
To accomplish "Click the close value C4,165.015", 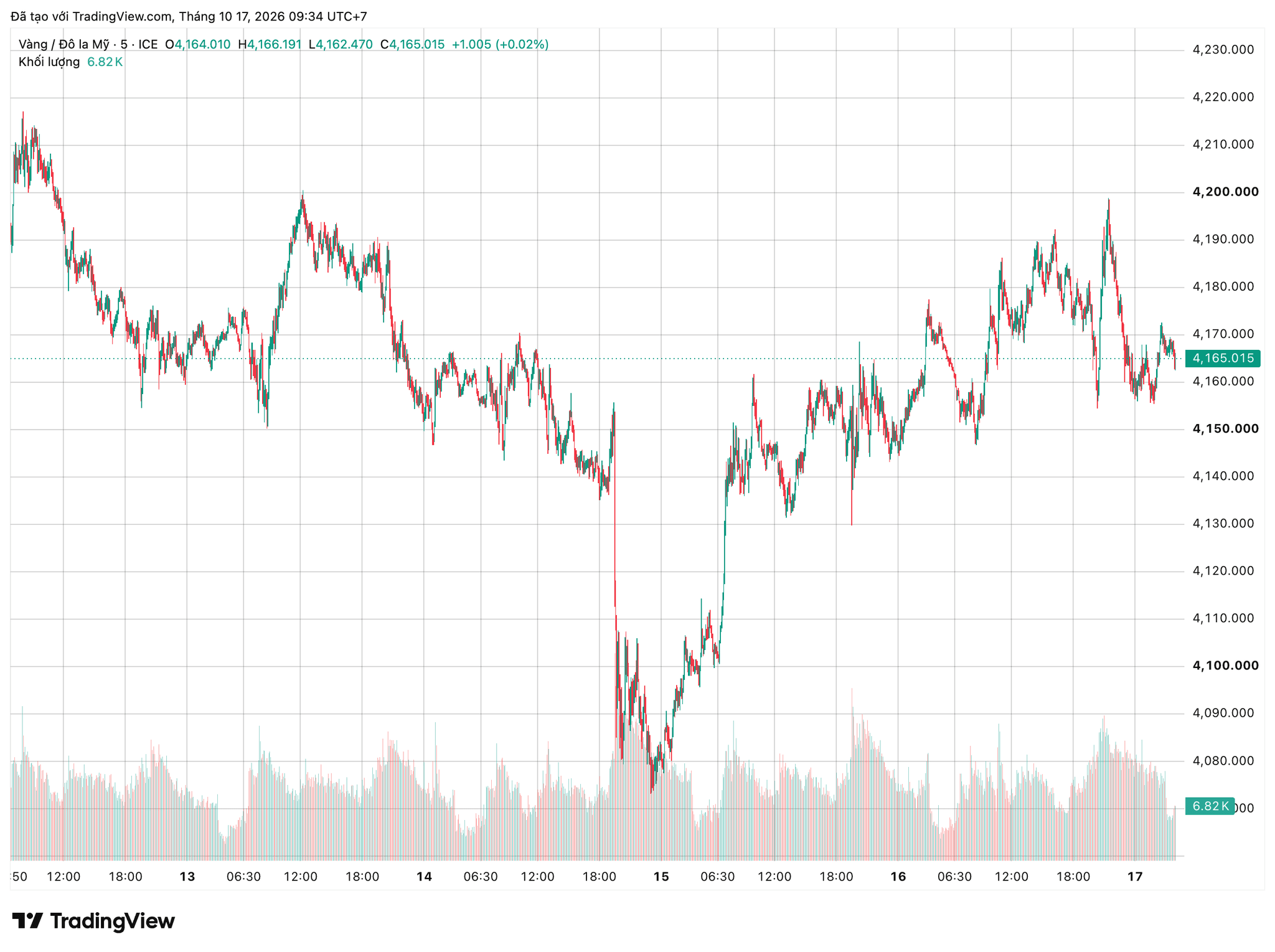I will [412, 44].
